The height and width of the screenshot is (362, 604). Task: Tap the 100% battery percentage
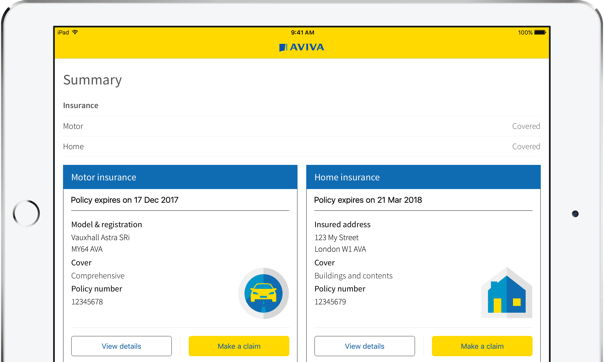[x=525, y=32]
